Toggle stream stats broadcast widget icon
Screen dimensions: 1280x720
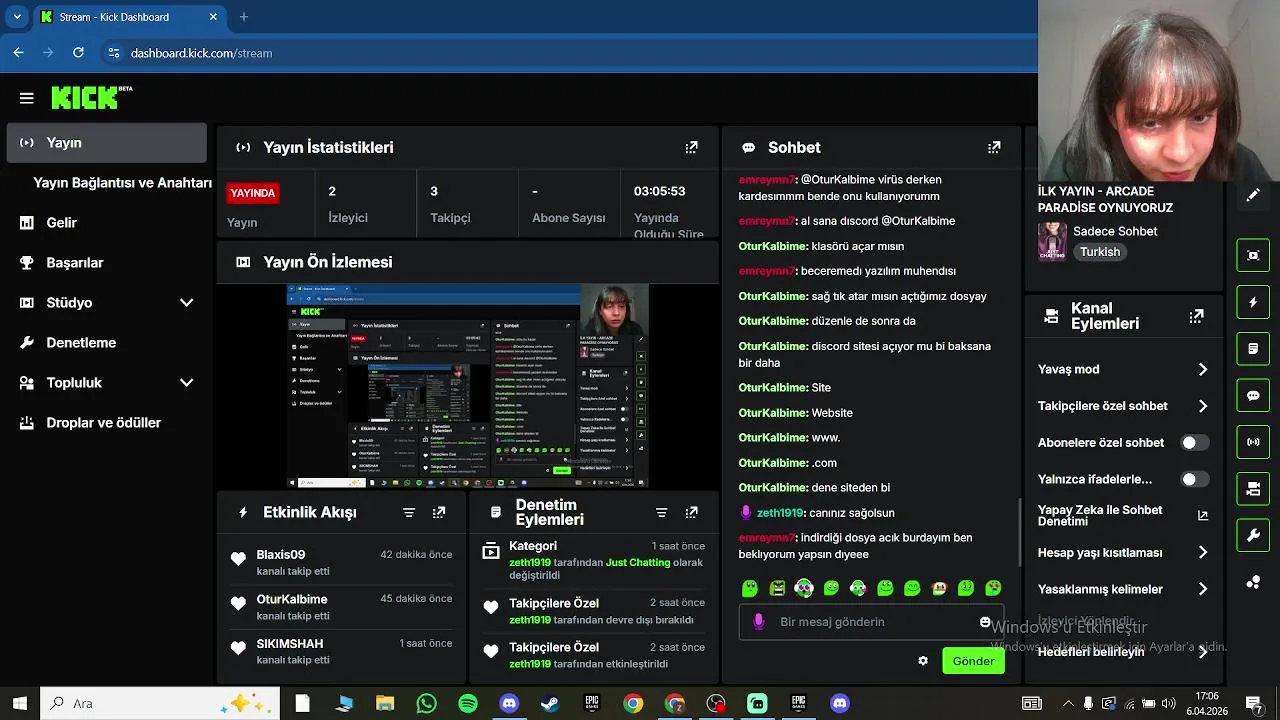point(1253,442)
